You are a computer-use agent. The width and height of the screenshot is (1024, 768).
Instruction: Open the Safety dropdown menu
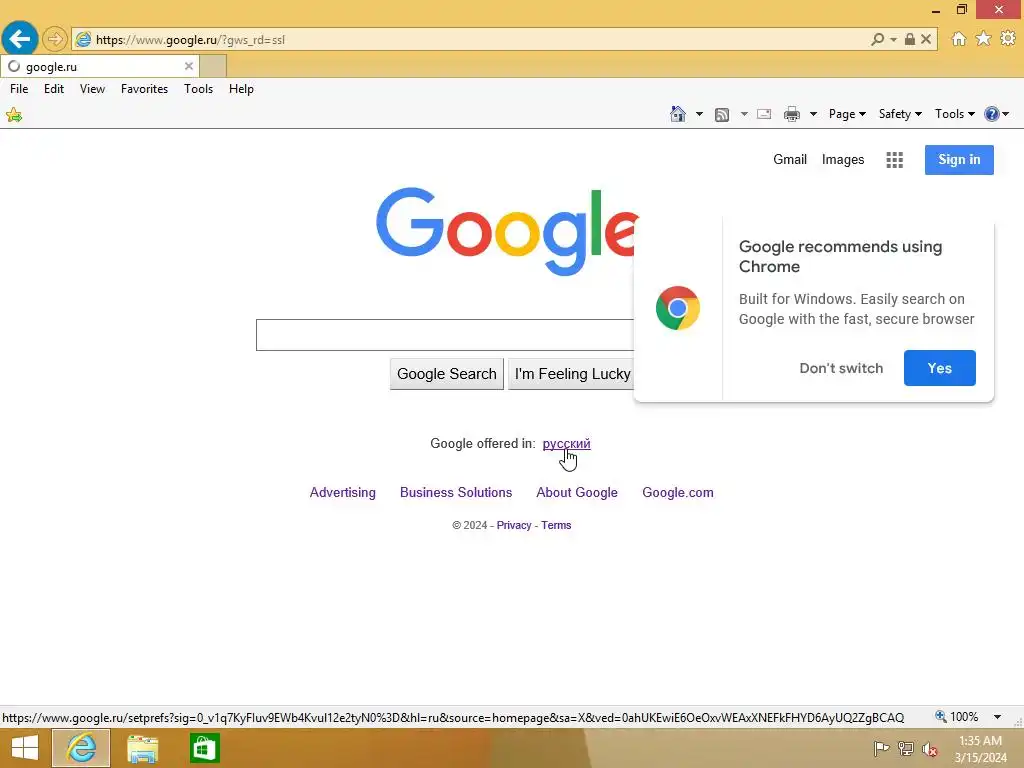click(x=900, y=114)
